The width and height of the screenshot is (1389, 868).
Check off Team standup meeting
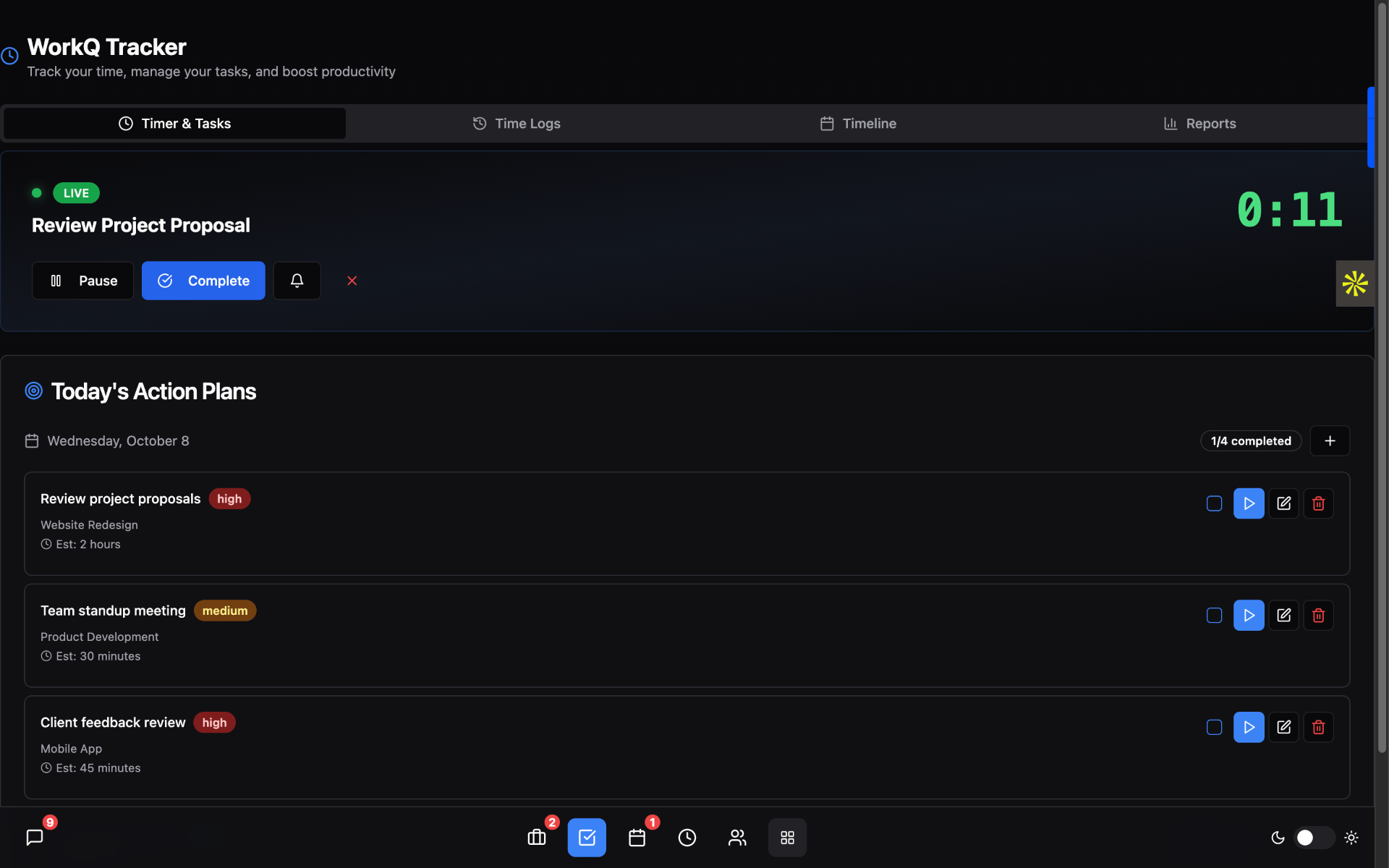pyautogui.click(x=1215, y=616)
